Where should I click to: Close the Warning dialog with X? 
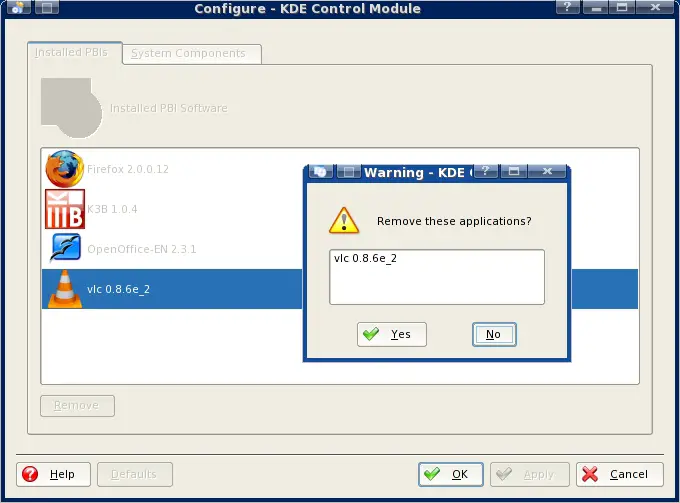547,171
